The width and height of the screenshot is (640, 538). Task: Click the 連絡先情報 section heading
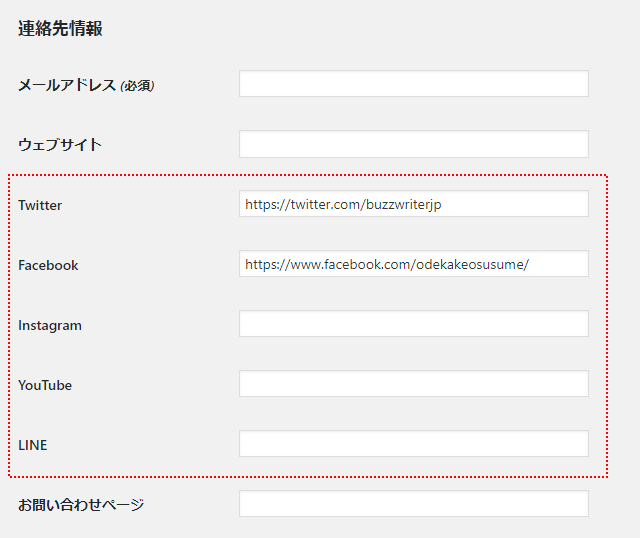click(60, 28)
